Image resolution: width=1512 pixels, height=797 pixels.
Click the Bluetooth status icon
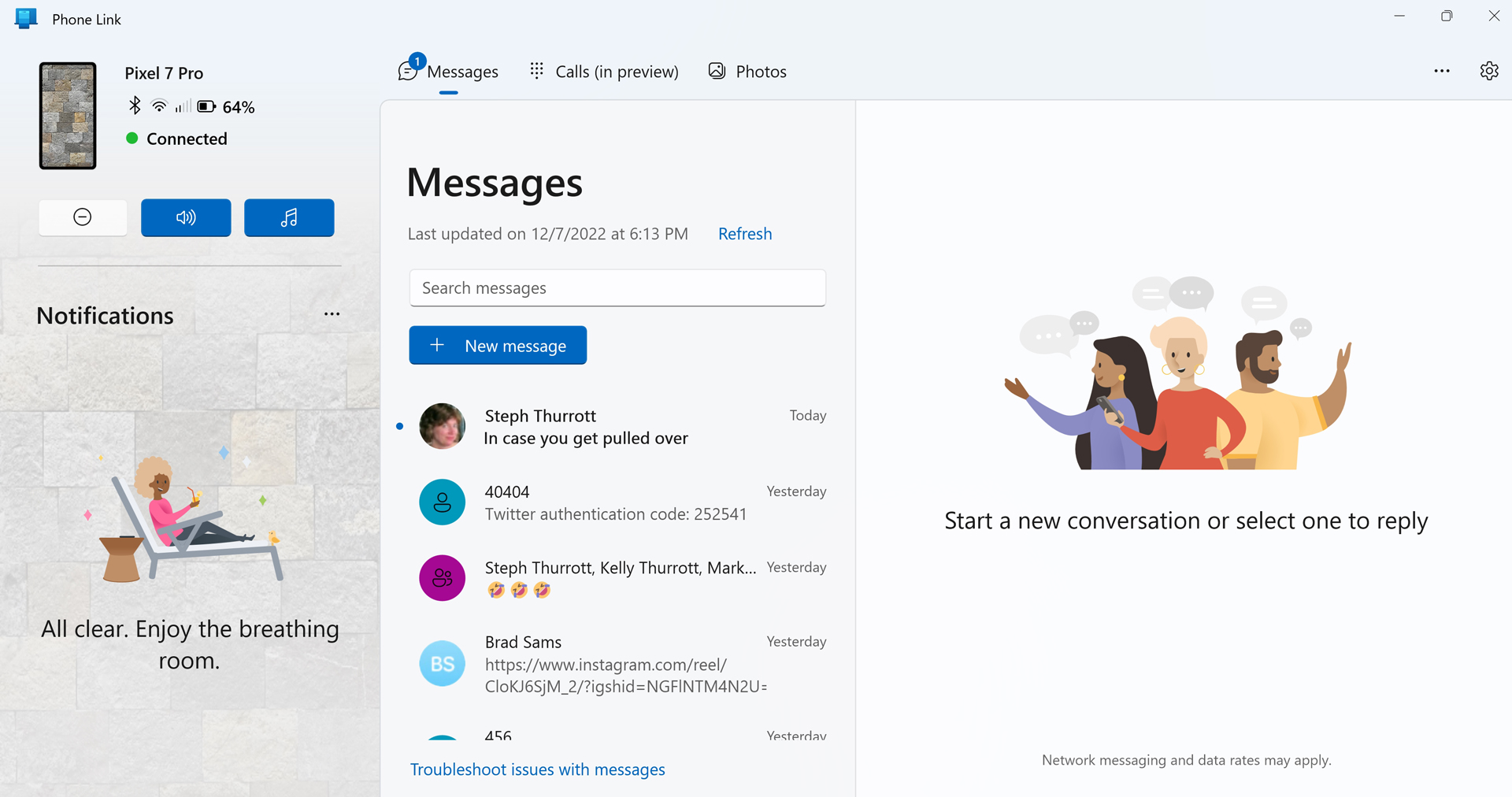135,106
